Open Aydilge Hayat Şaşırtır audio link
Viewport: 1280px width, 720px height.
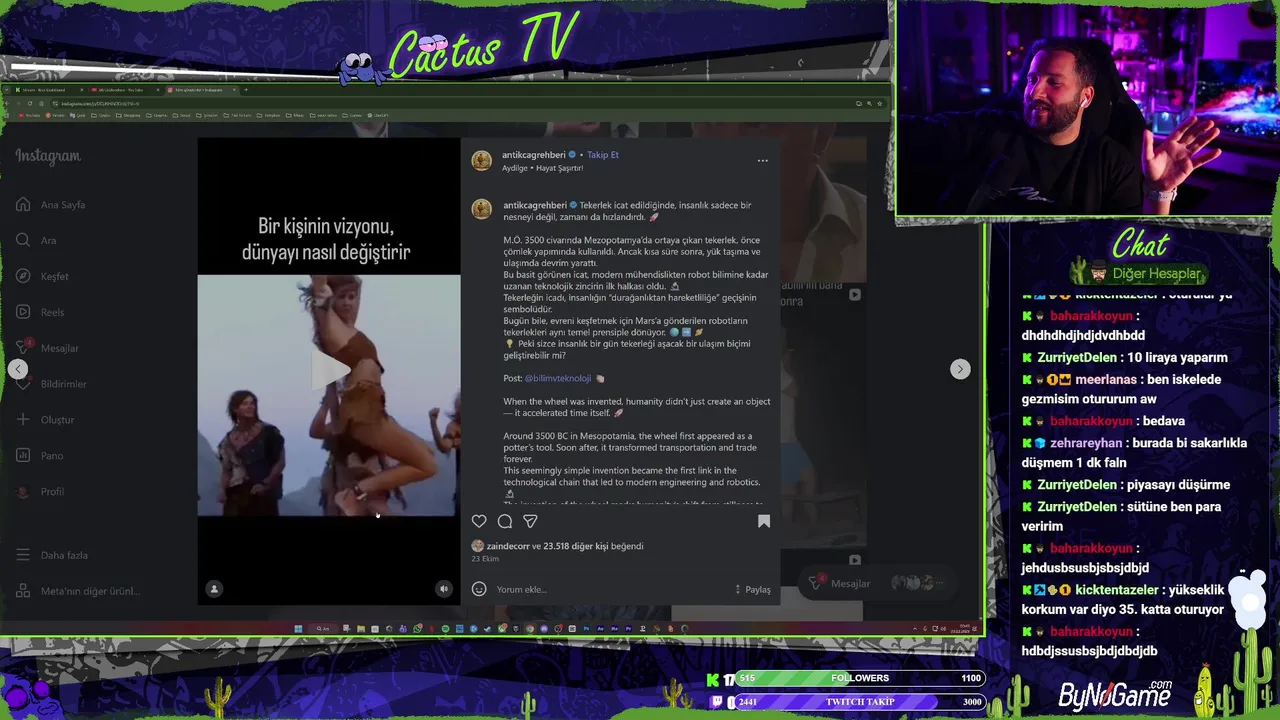tap(542, 168)
